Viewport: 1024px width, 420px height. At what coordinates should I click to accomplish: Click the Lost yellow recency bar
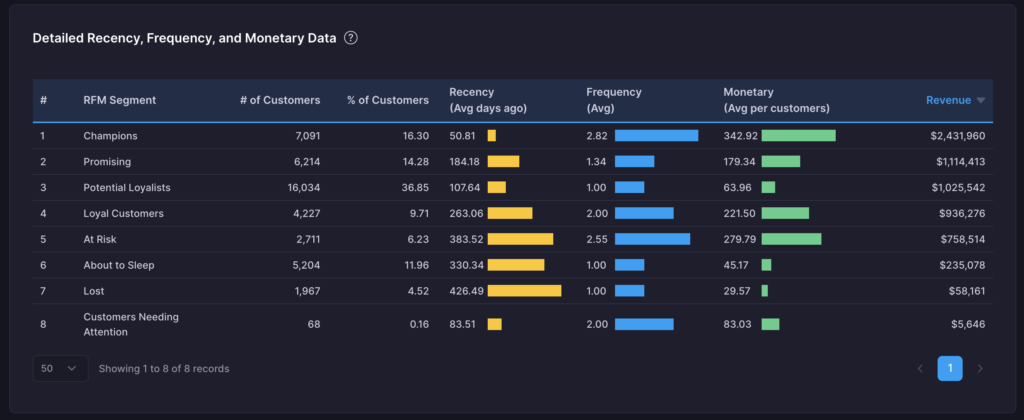[x=524, y=291]
